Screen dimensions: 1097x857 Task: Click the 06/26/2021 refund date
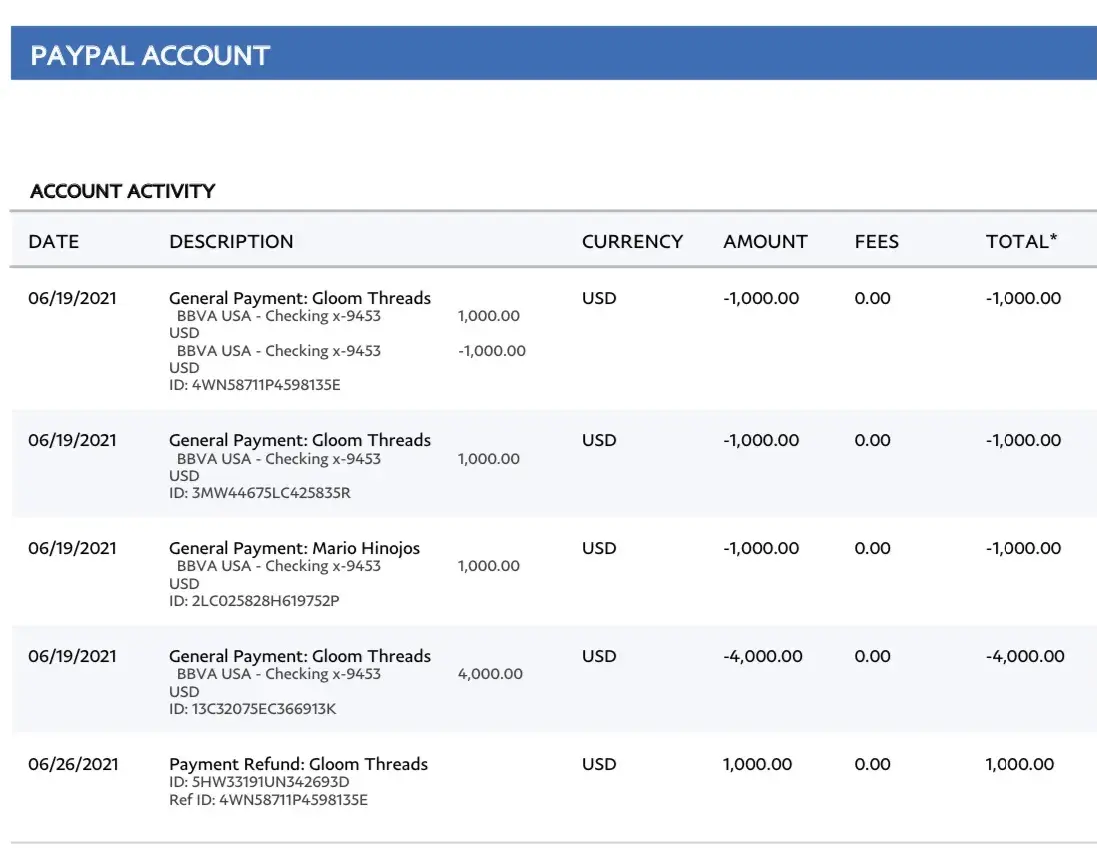[73, 764]
